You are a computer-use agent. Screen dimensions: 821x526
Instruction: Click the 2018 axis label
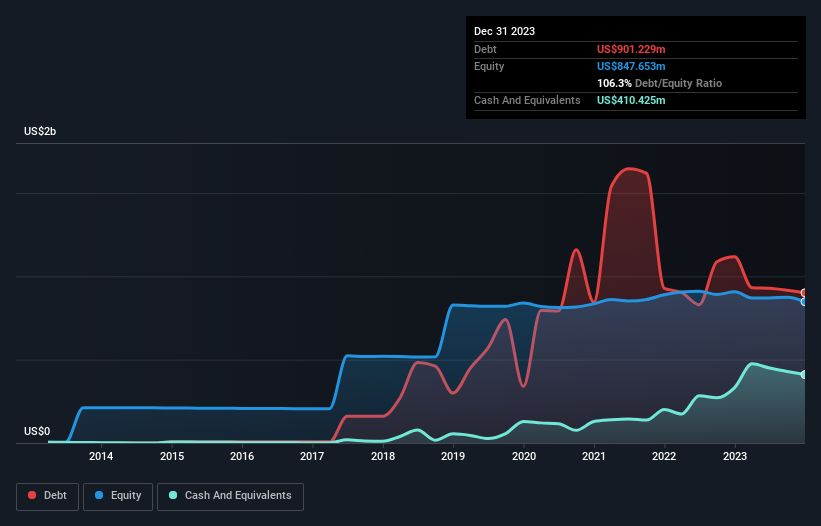coord(383,456)
